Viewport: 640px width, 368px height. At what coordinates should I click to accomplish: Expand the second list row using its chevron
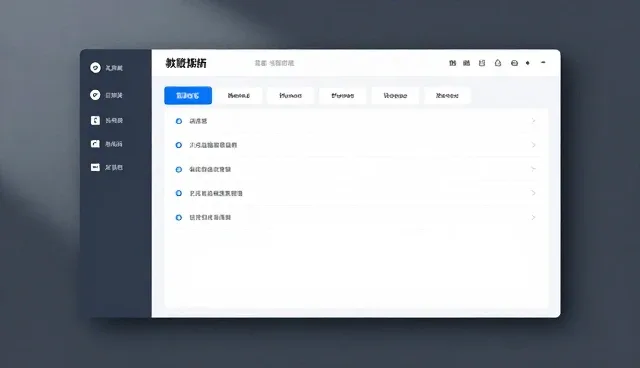[x=533, y=145]
